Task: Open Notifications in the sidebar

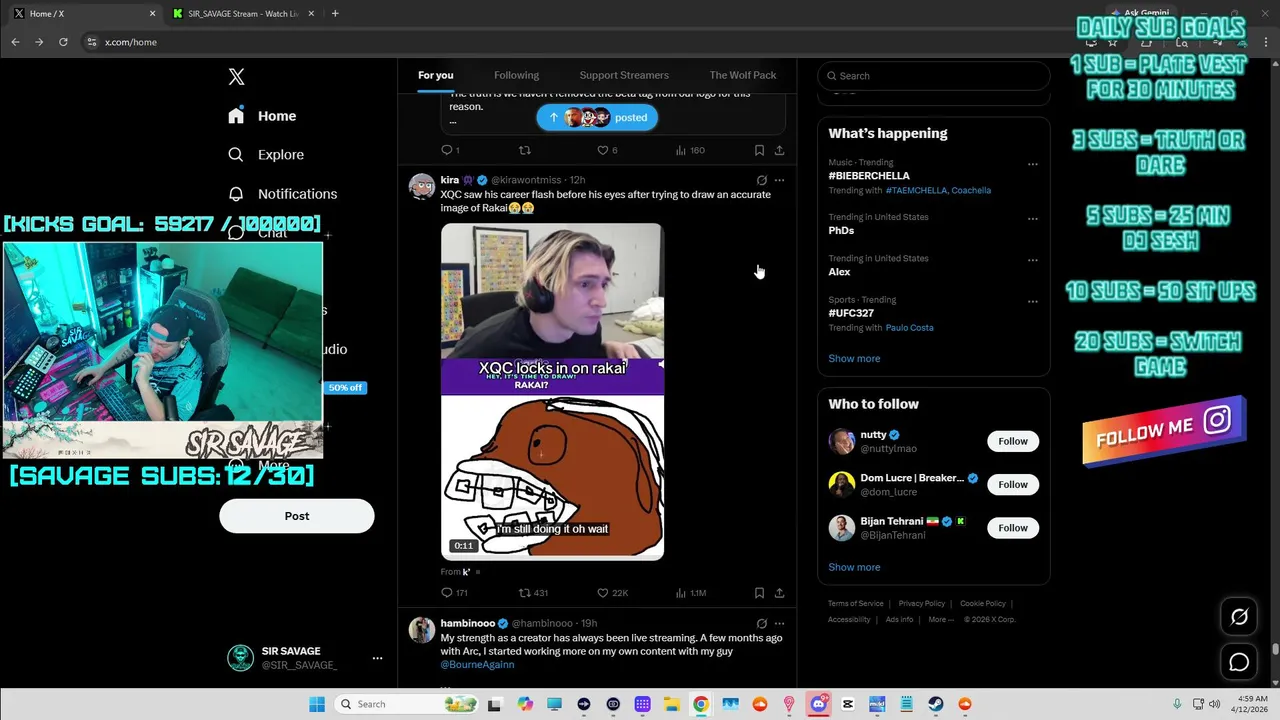Action: (282, 194)
